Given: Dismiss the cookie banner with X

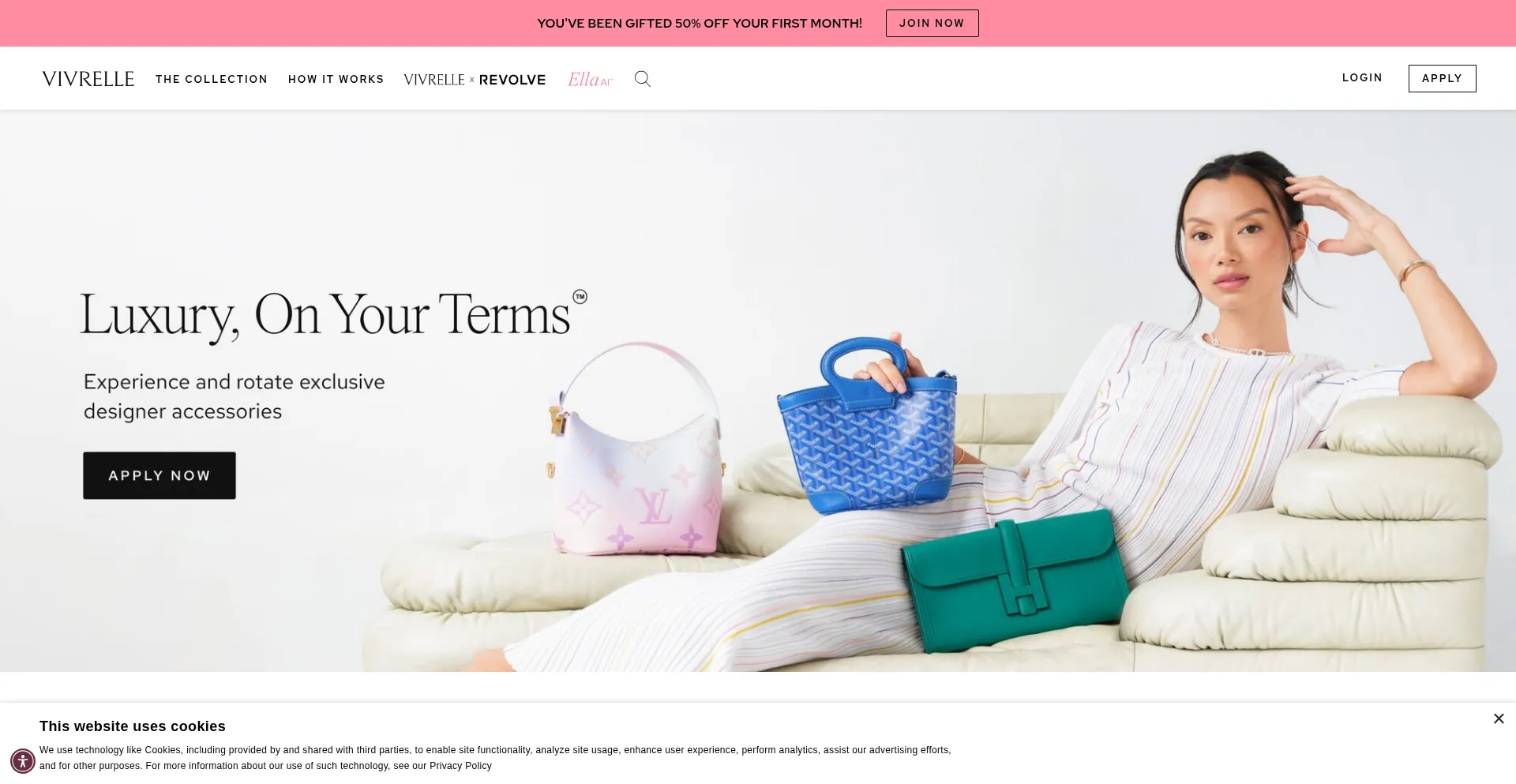Looking at the screenshot, I should pos(1499,719).
